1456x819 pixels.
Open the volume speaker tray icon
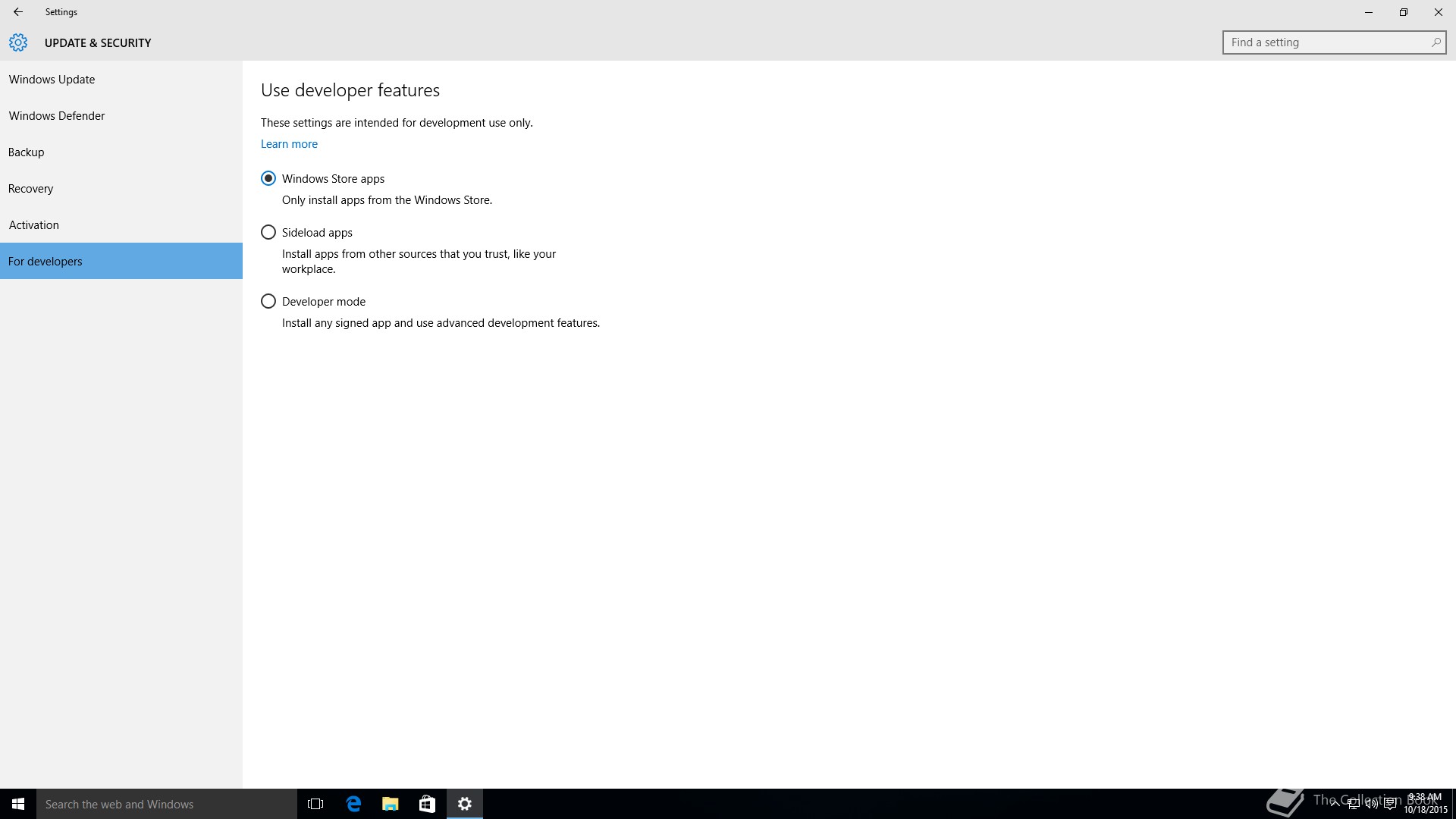click(1371, 804)
